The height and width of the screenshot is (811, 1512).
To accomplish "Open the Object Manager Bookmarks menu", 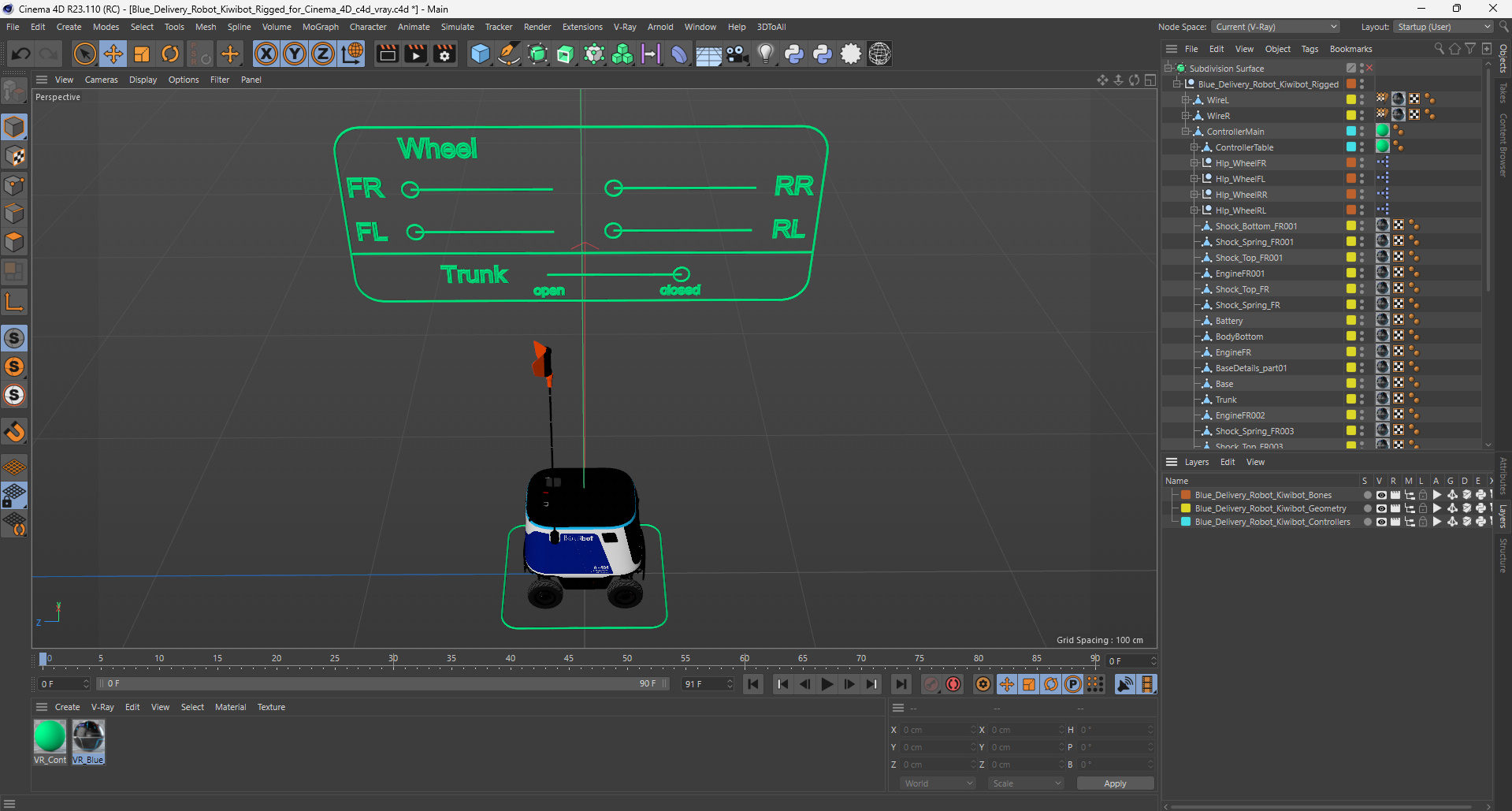I will (1350, 49).
